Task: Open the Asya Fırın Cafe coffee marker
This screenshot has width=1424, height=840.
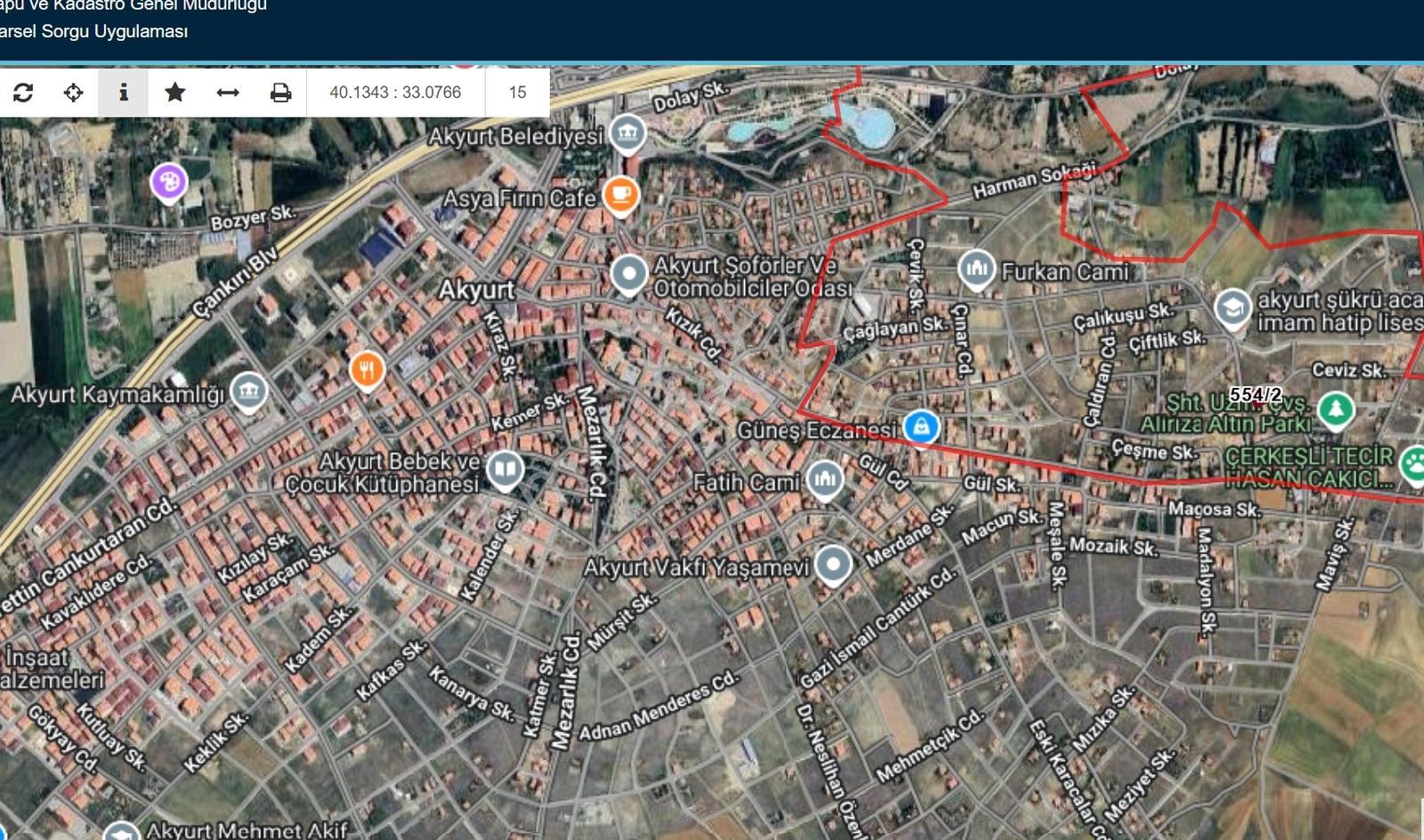Action: point(621,196)
